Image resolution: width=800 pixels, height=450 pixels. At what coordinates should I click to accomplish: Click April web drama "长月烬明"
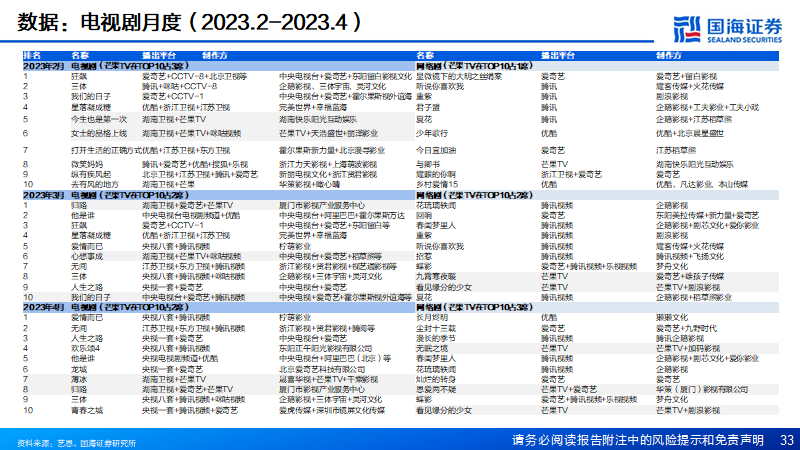point(432,317)
